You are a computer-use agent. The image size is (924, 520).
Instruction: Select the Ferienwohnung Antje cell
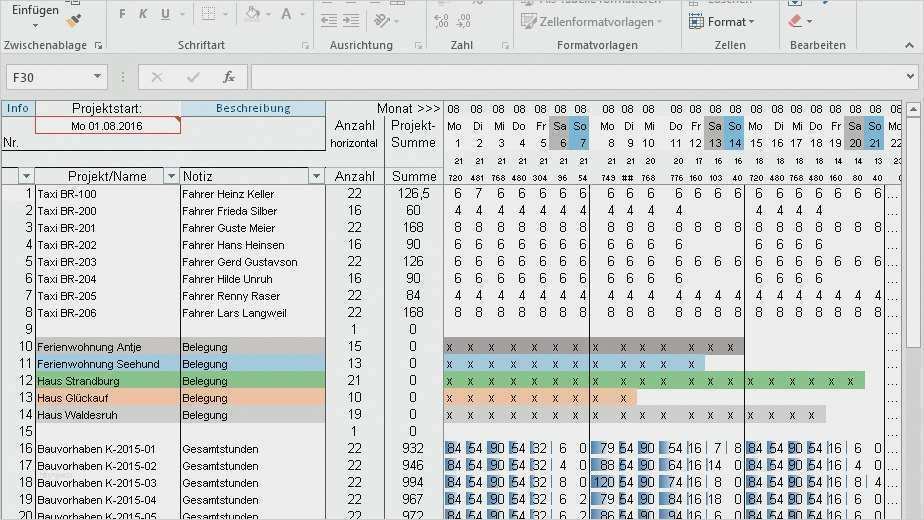107,347
